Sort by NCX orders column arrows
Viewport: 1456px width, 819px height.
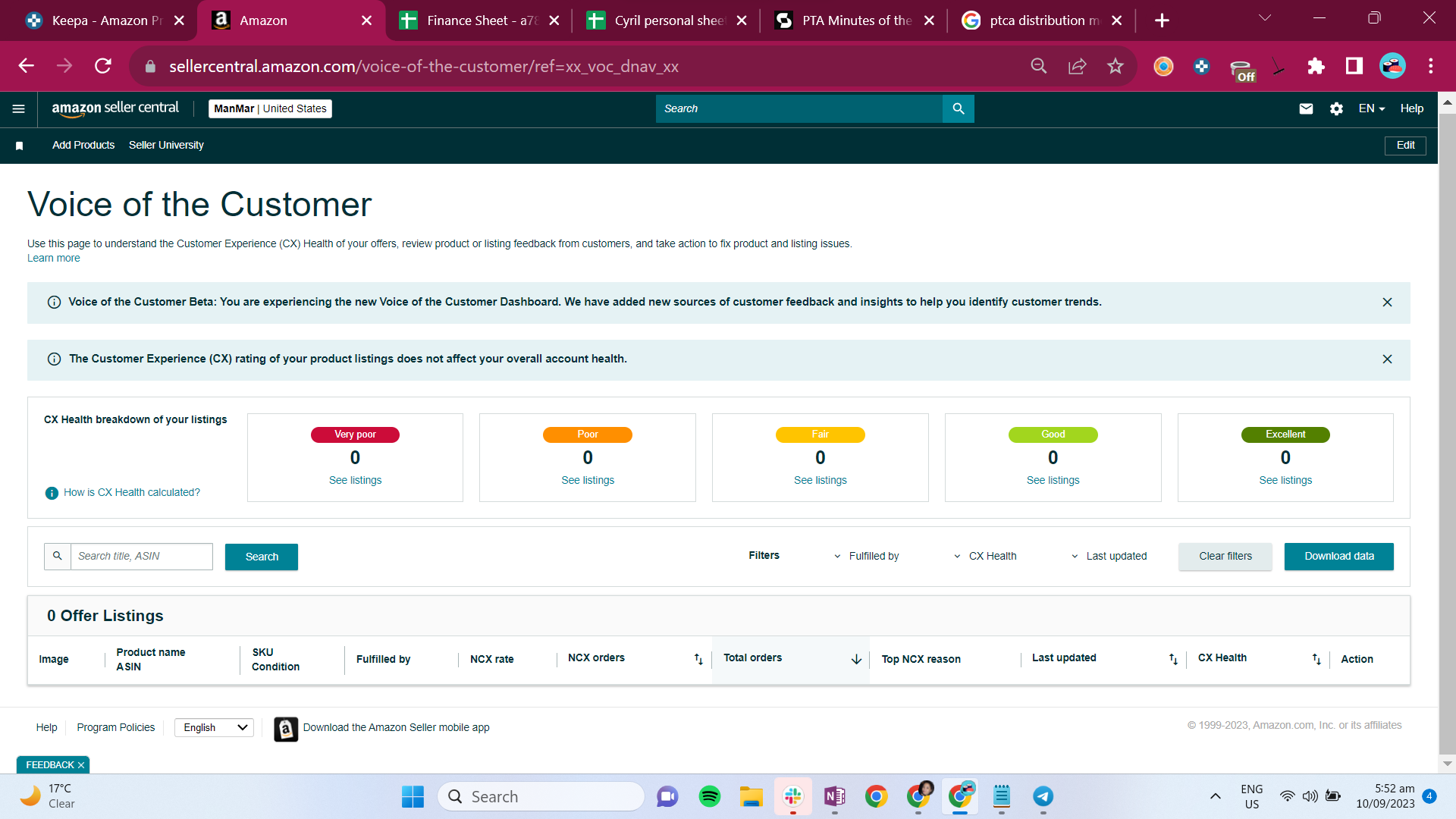click(x=698, y=659)
